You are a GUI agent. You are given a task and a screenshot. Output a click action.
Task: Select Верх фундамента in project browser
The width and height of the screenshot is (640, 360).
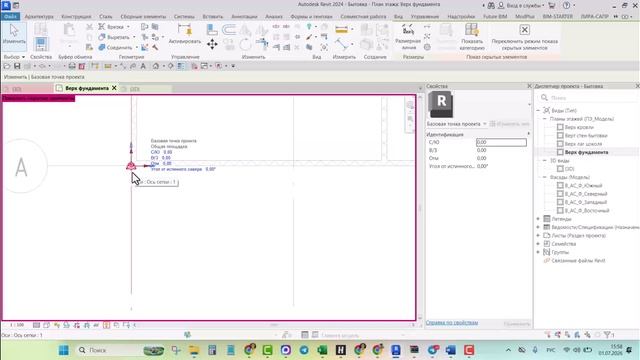[x=586, y=152]
